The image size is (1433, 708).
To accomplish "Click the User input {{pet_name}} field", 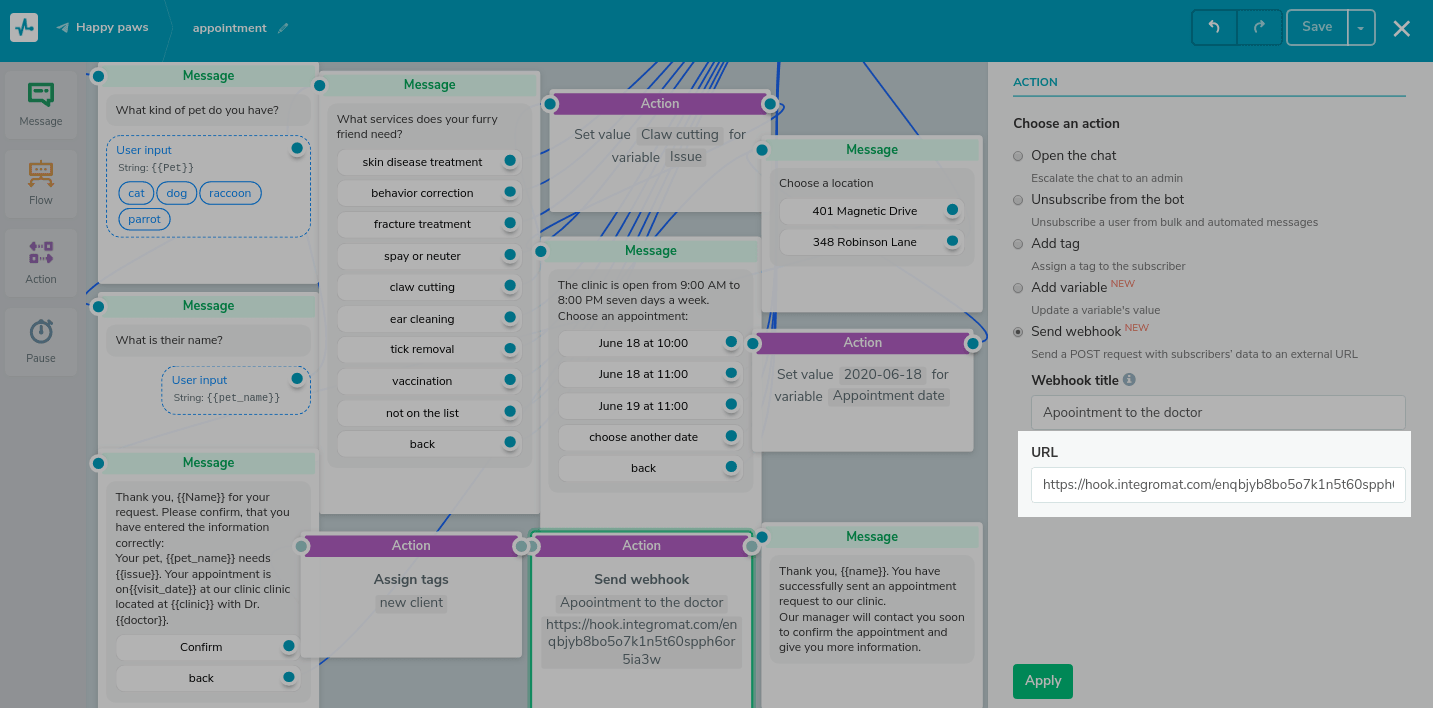I will point(236,390).
